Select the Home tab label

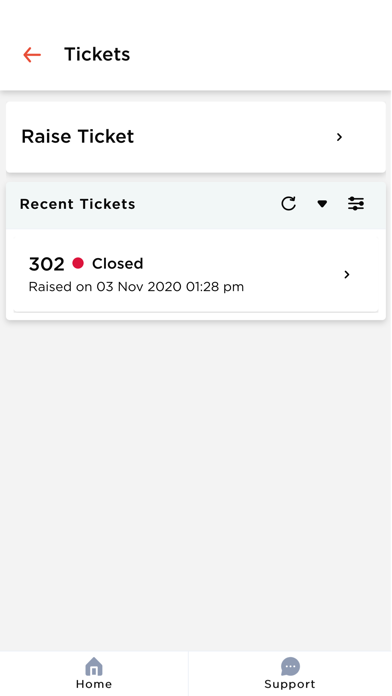pyautogui.click(x=94, y=684)
